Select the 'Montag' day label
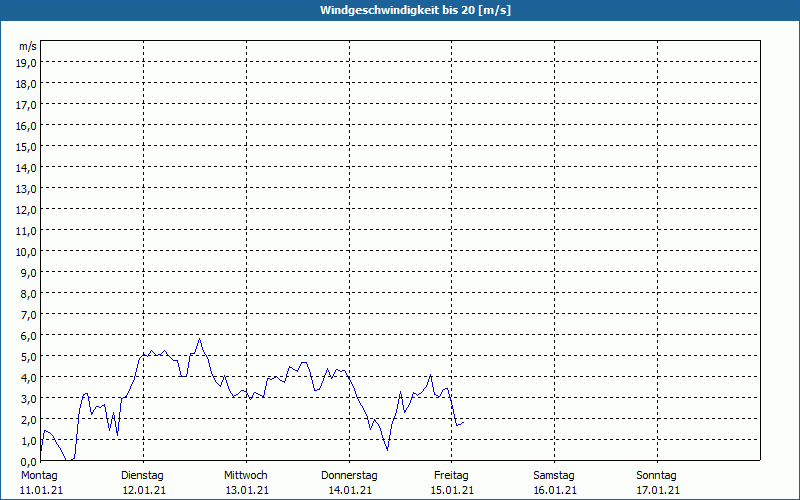 [x=39, y=476]
